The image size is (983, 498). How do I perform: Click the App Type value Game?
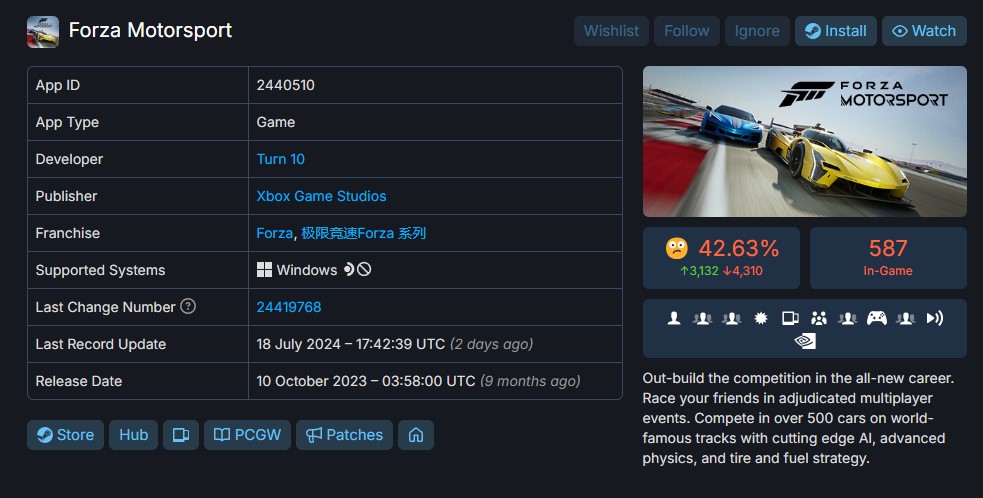[x=275, y=122]
